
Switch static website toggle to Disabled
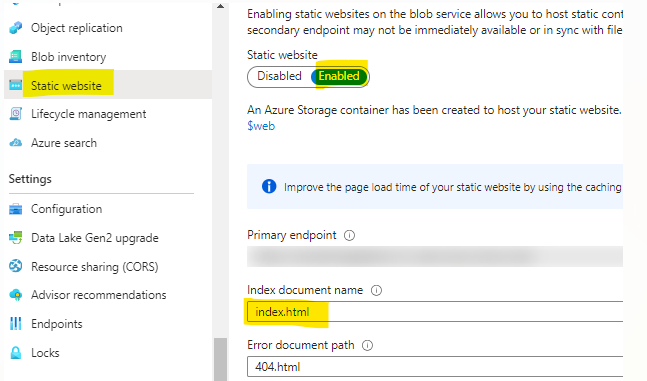[x=279, y=76]
